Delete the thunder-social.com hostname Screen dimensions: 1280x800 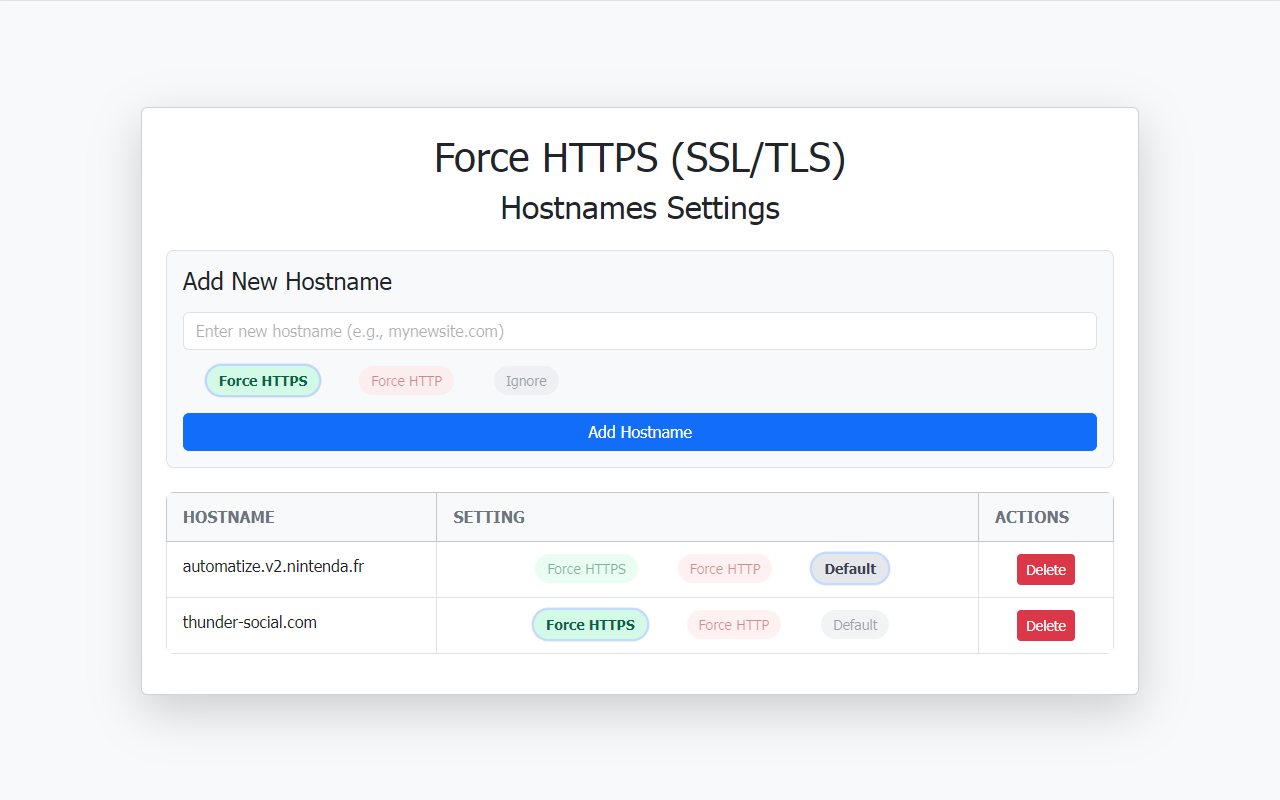(1045, 625)
